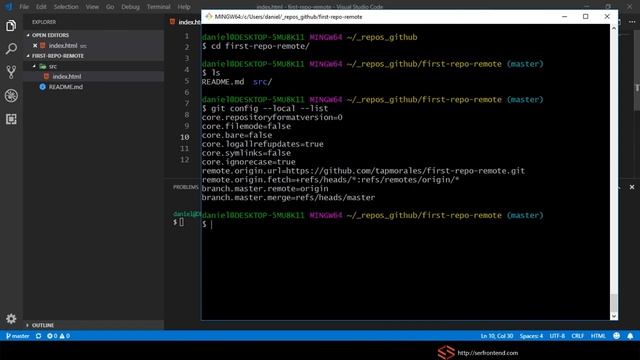Open the Terminal menu

tap(158, 7)
